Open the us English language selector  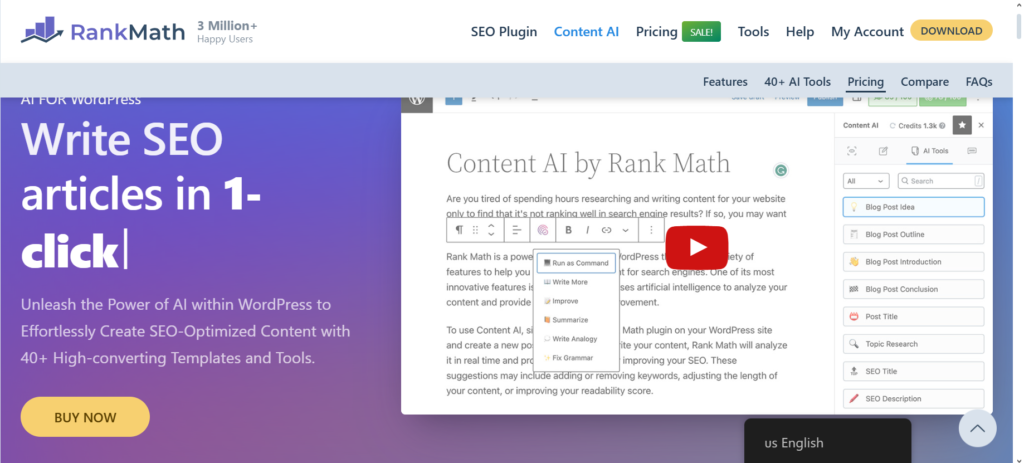(827, 441)
